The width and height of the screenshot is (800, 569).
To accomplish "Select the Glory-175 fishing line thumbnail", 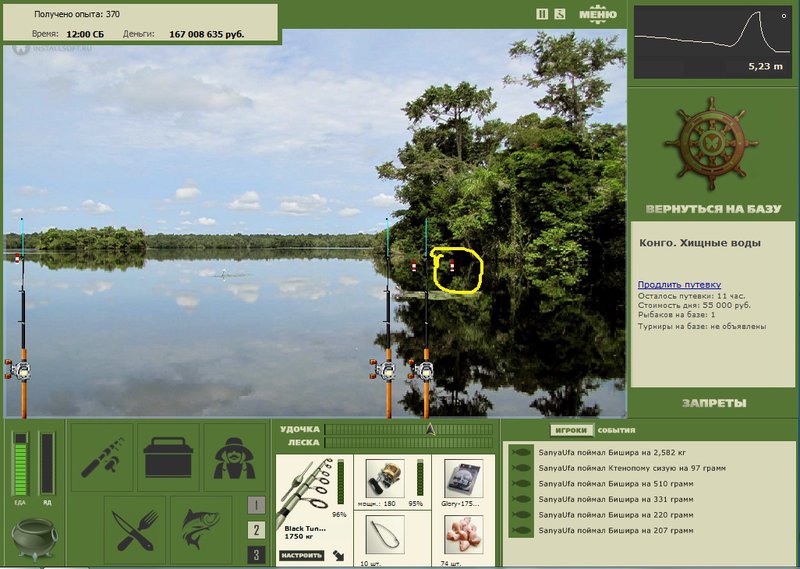I will coord(463,478).
